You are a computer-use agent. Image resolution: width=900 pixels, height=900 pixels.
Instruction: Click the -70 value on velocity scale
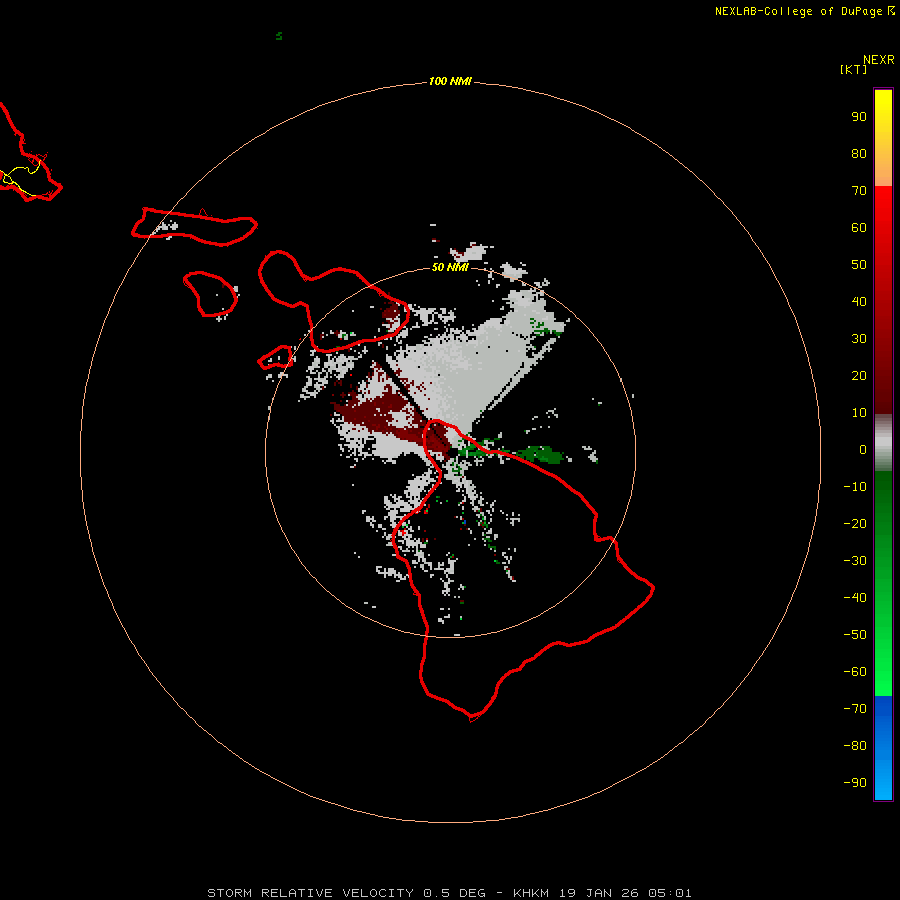(x=855, y=709)
